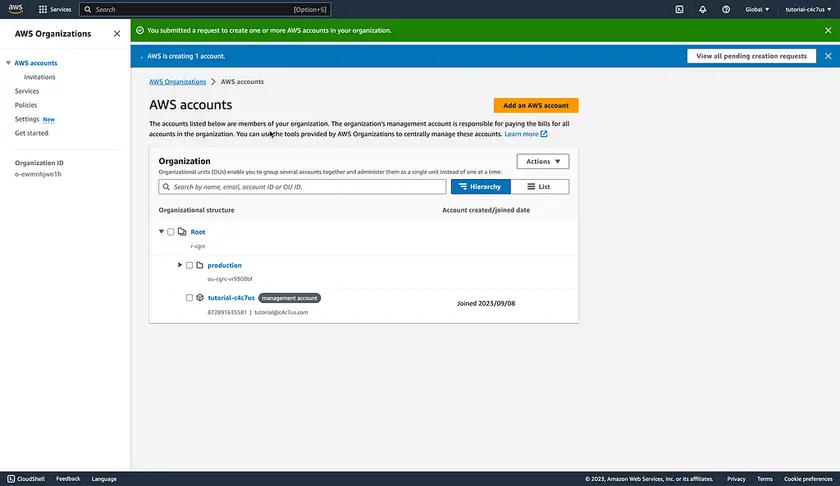Switch to Hierarchy view

coord(481,186)
